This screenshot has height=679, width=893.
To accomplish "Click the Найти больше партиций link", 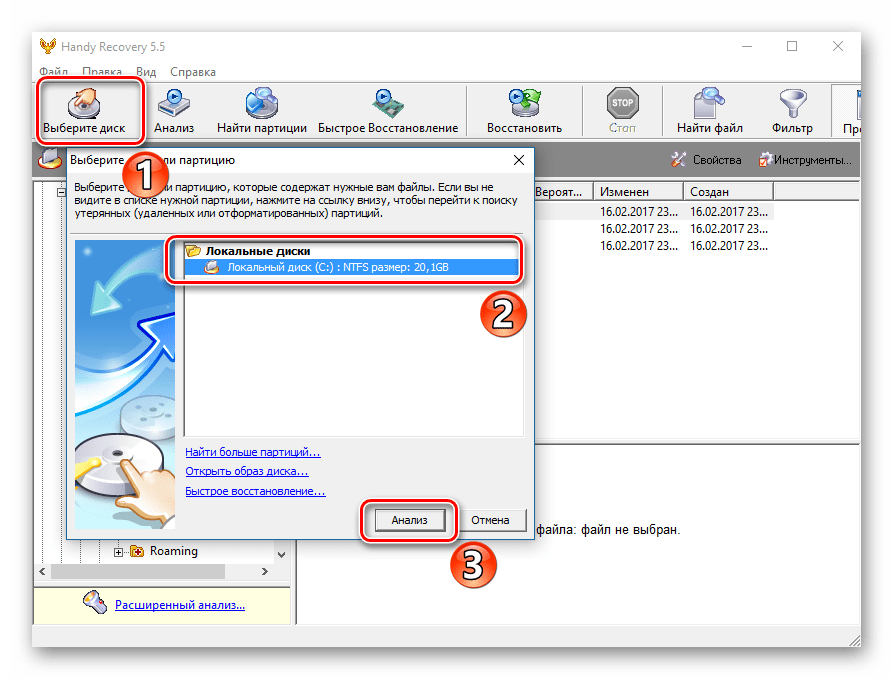I will click(x=253, y=452).
